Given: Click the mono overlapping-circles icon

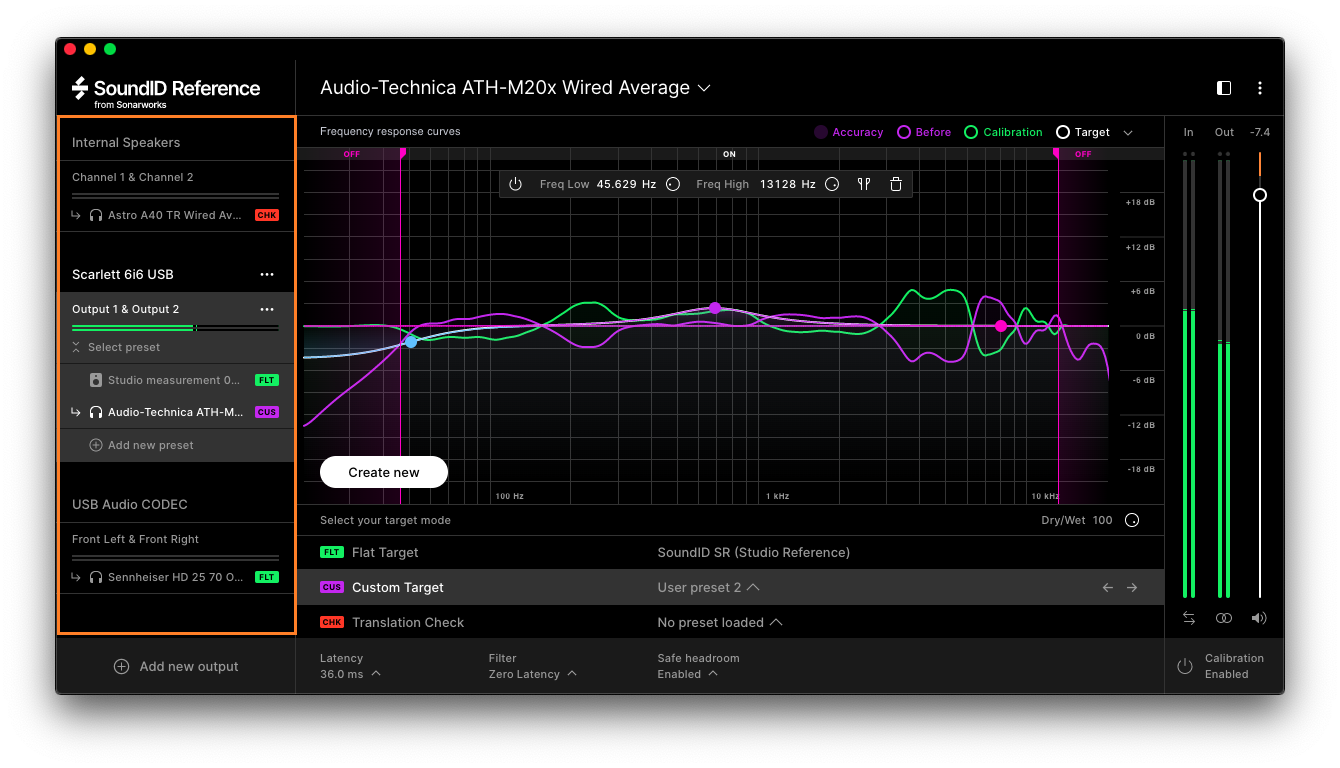Looking at the screenshot, I should (1224, 618).
